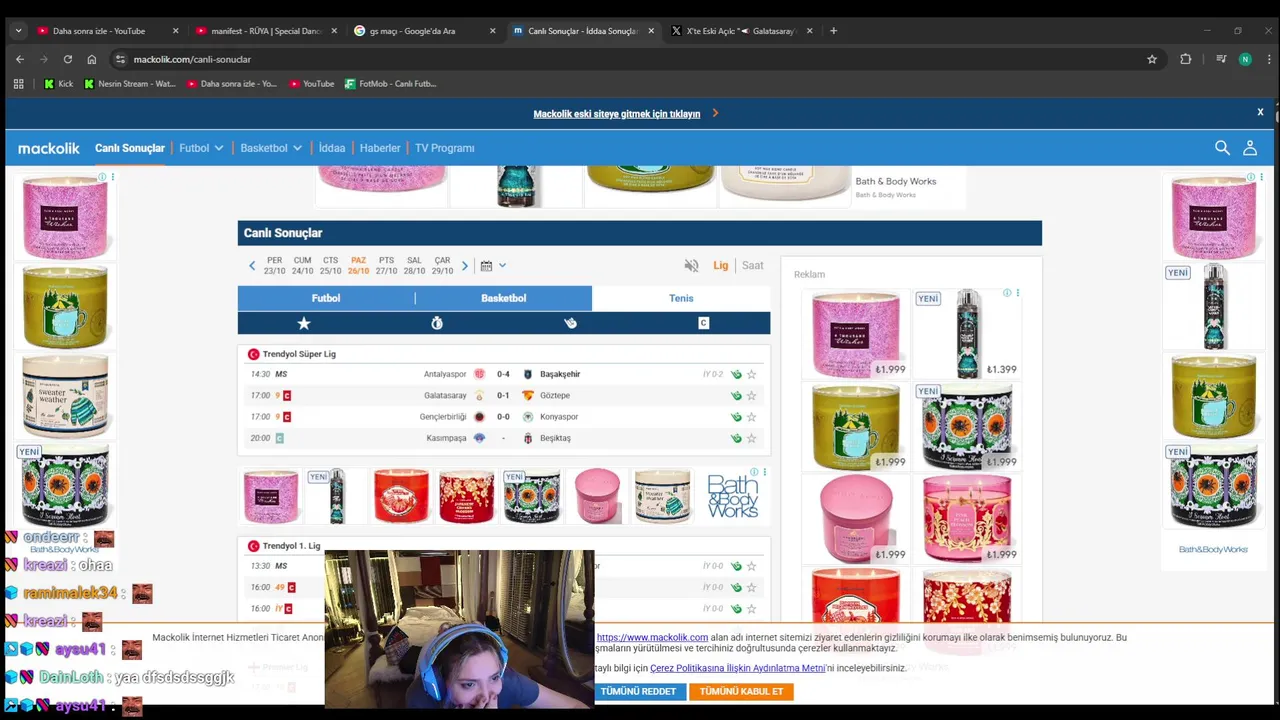
Task: Bookmark page star in address bar
Action: tap(1152, 59)
